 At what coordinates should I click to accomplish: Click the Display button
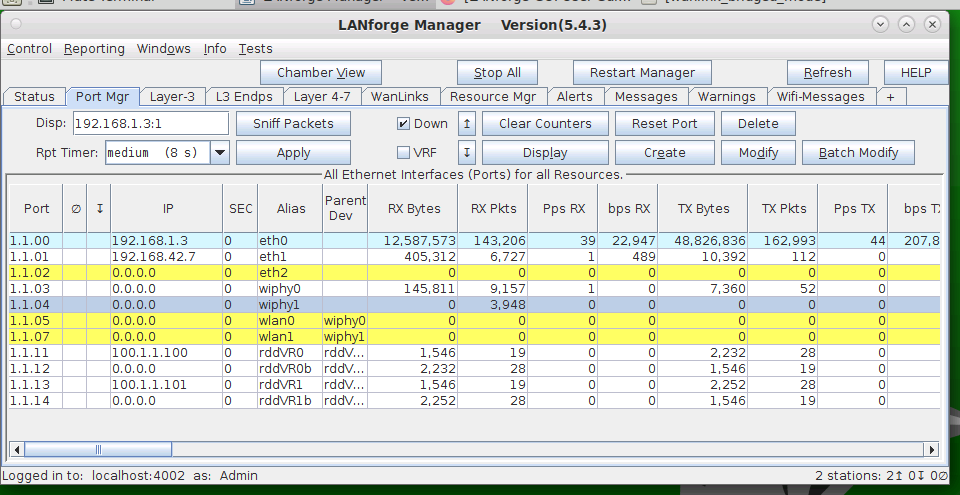(x=545, y=153)
